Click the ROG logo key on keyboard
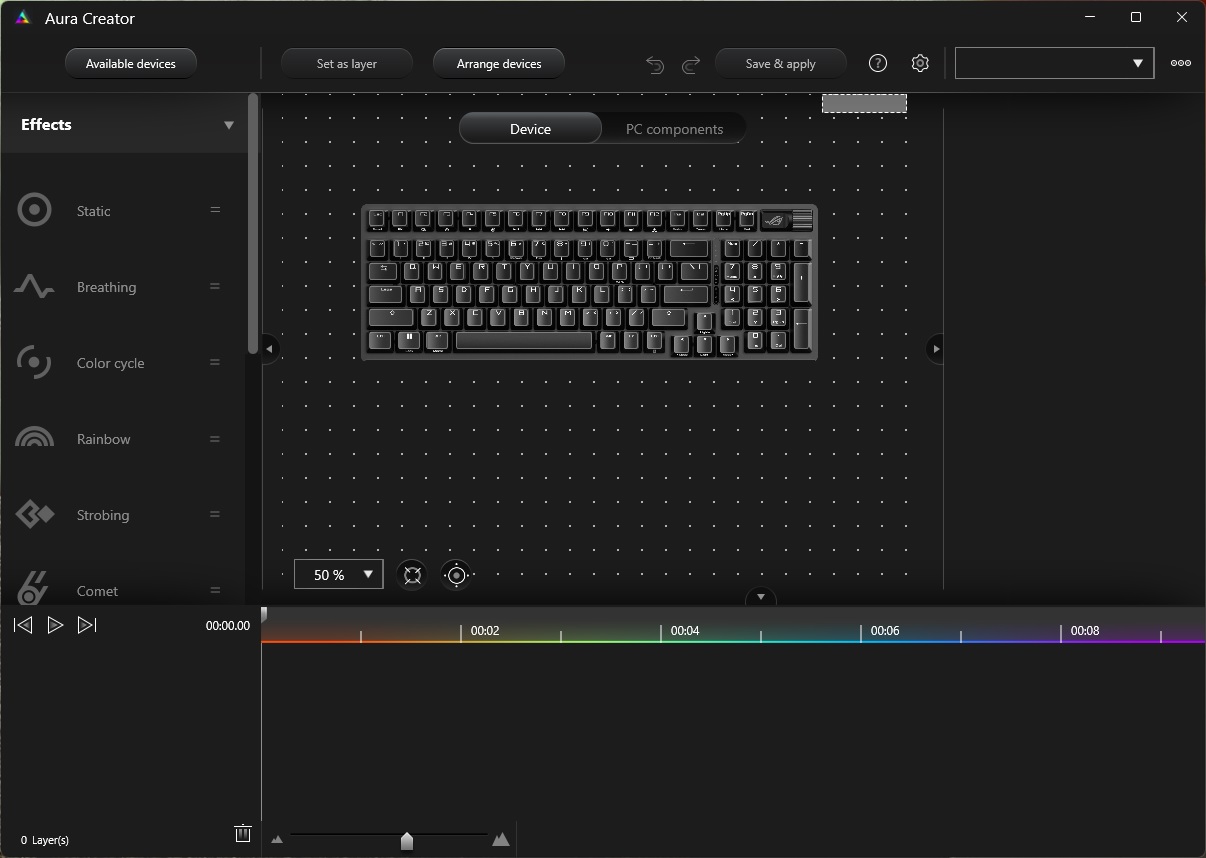 coord(775,220)
